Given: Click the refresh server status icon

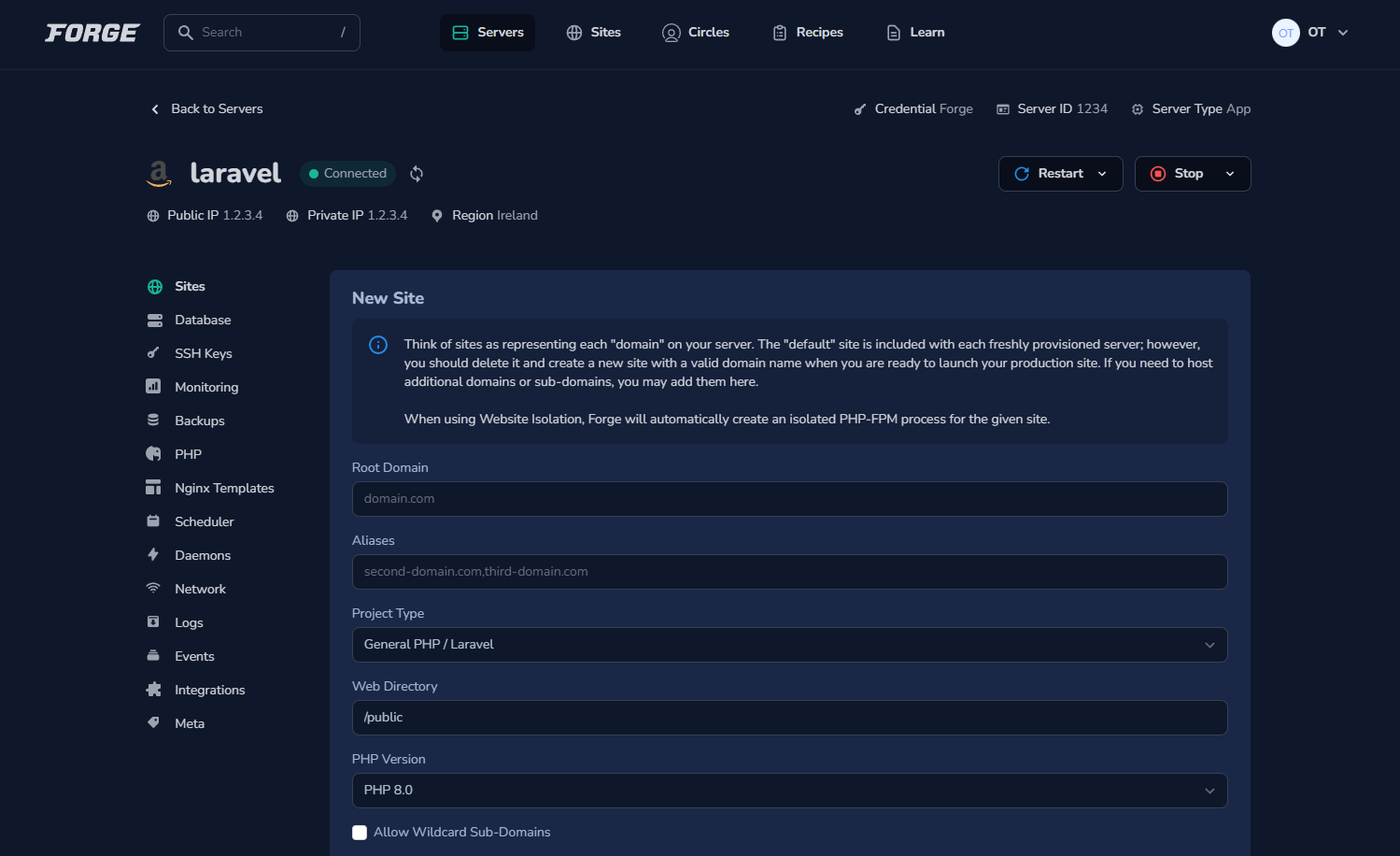Looking at the screenshot, I should [417, 174].
